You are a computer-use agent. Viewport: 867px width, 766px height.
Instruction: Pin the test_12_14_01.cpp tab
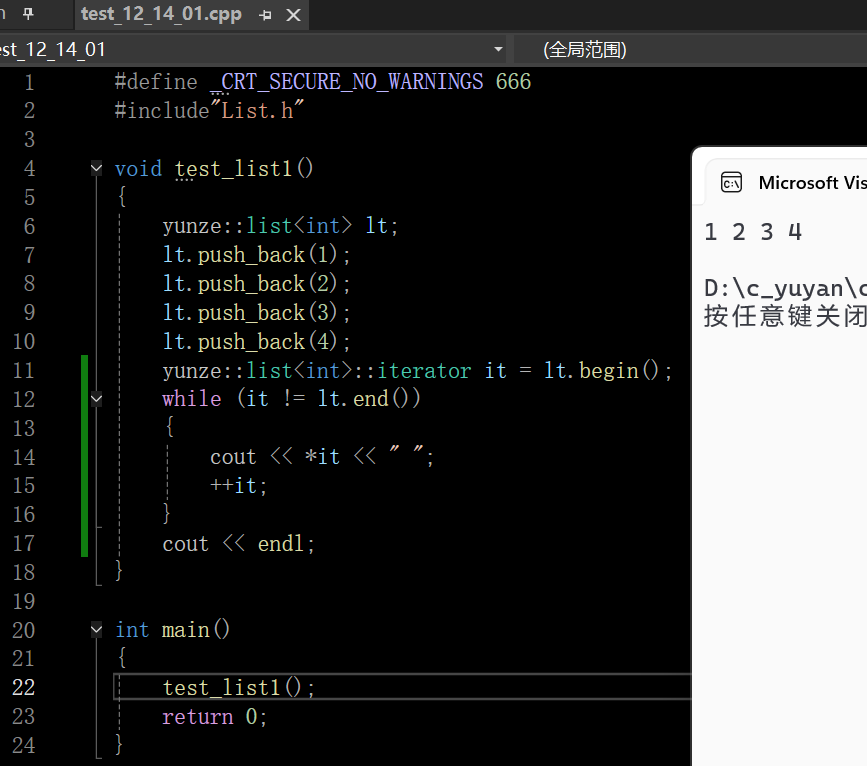(265, 15)
